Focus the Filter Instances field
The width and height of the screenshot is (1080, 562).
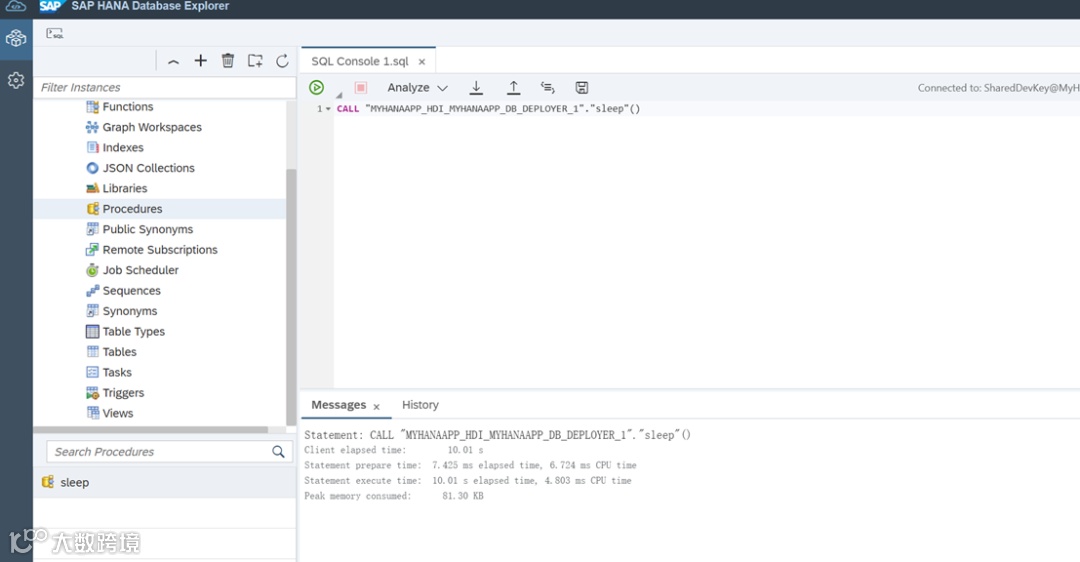point(164,87)
